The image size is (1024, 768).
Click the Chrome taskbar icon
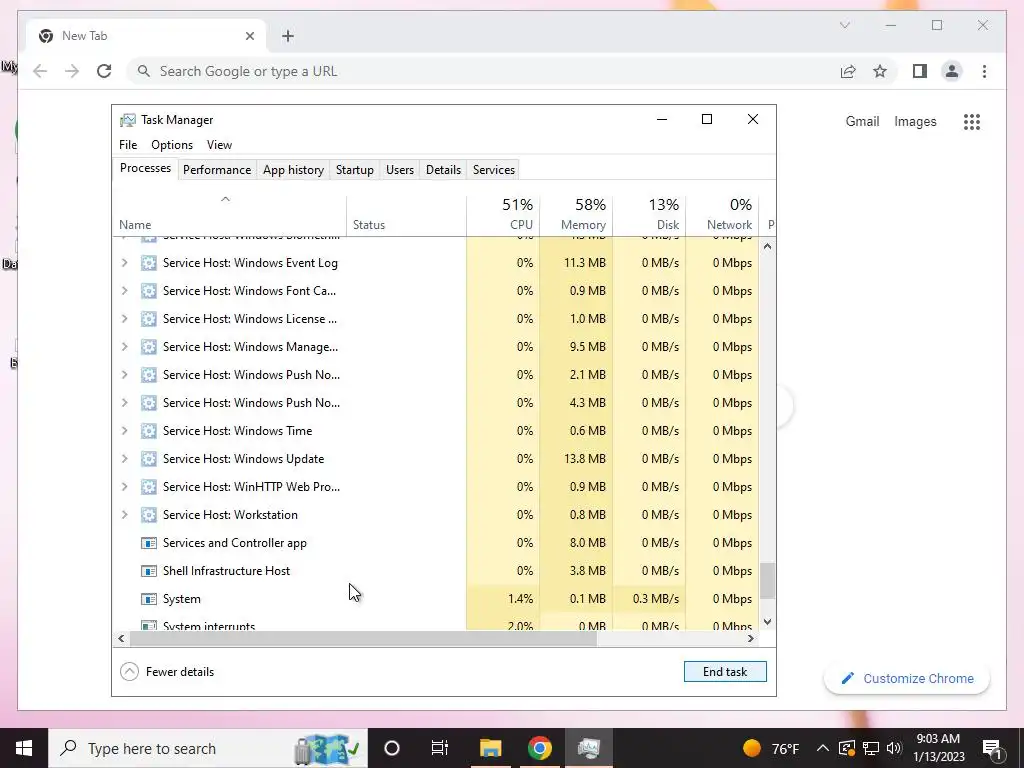[x=539, y=748]
